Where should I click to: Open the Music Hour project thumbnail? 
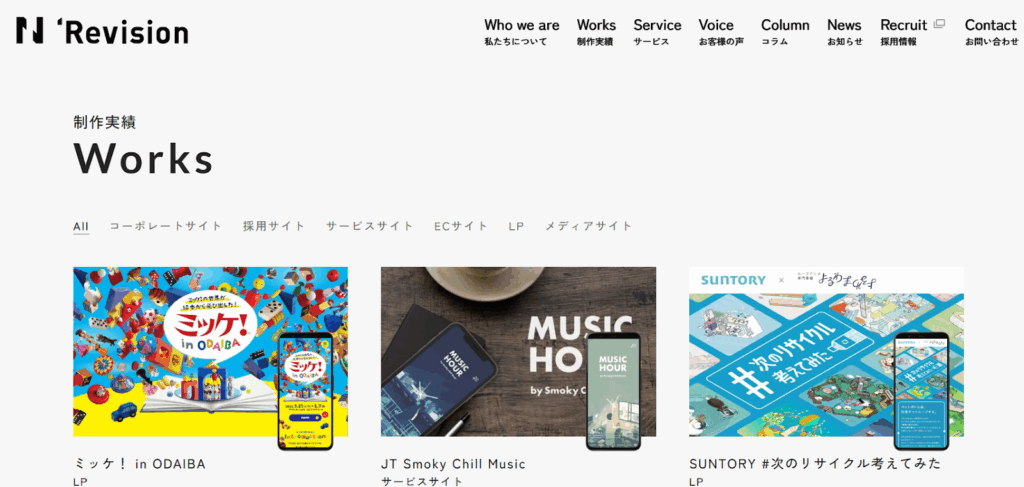519,352
